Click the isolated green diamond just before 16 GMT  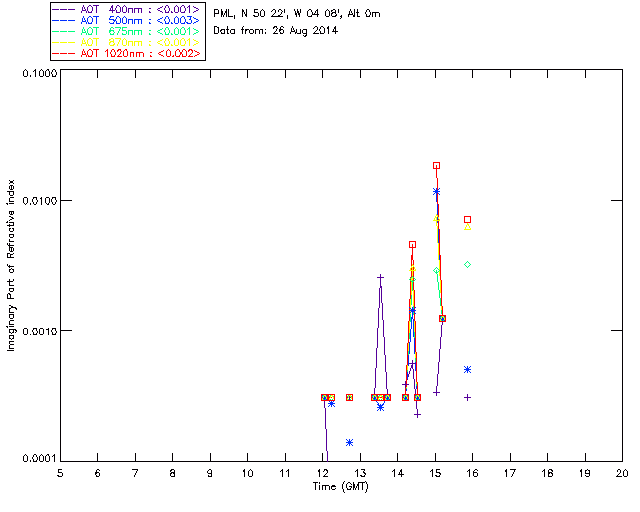click(x=468, y=265)
